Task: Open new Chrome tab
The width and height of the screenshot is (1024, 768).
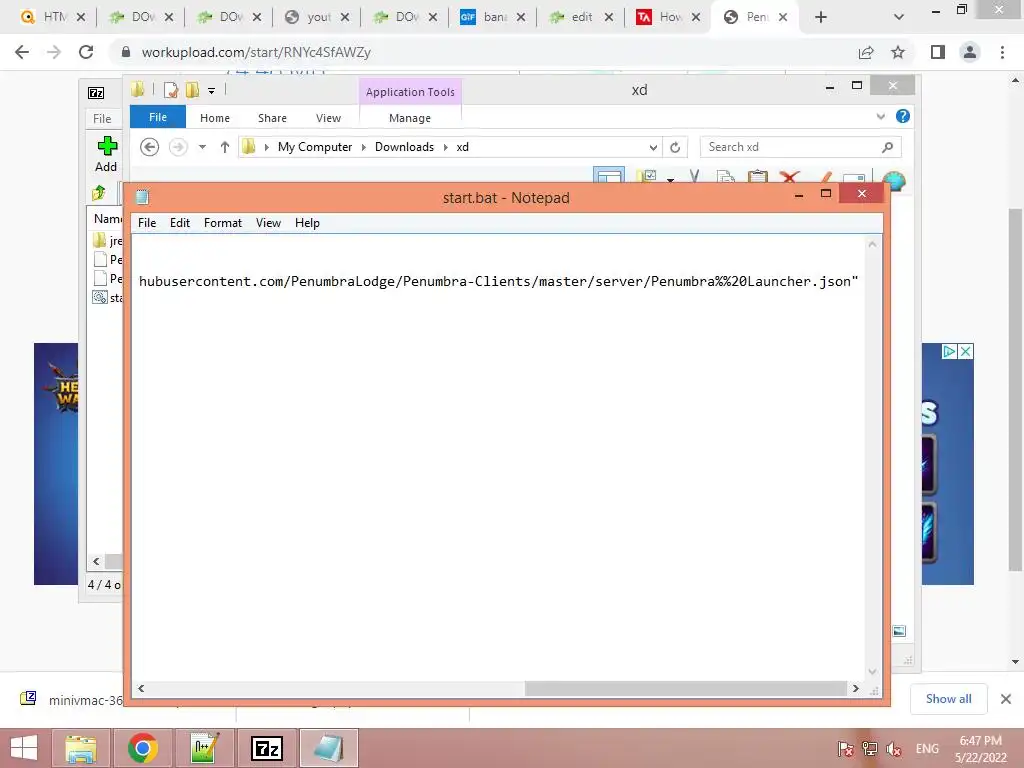Action: pyautogui.click(x=821, y=17)
